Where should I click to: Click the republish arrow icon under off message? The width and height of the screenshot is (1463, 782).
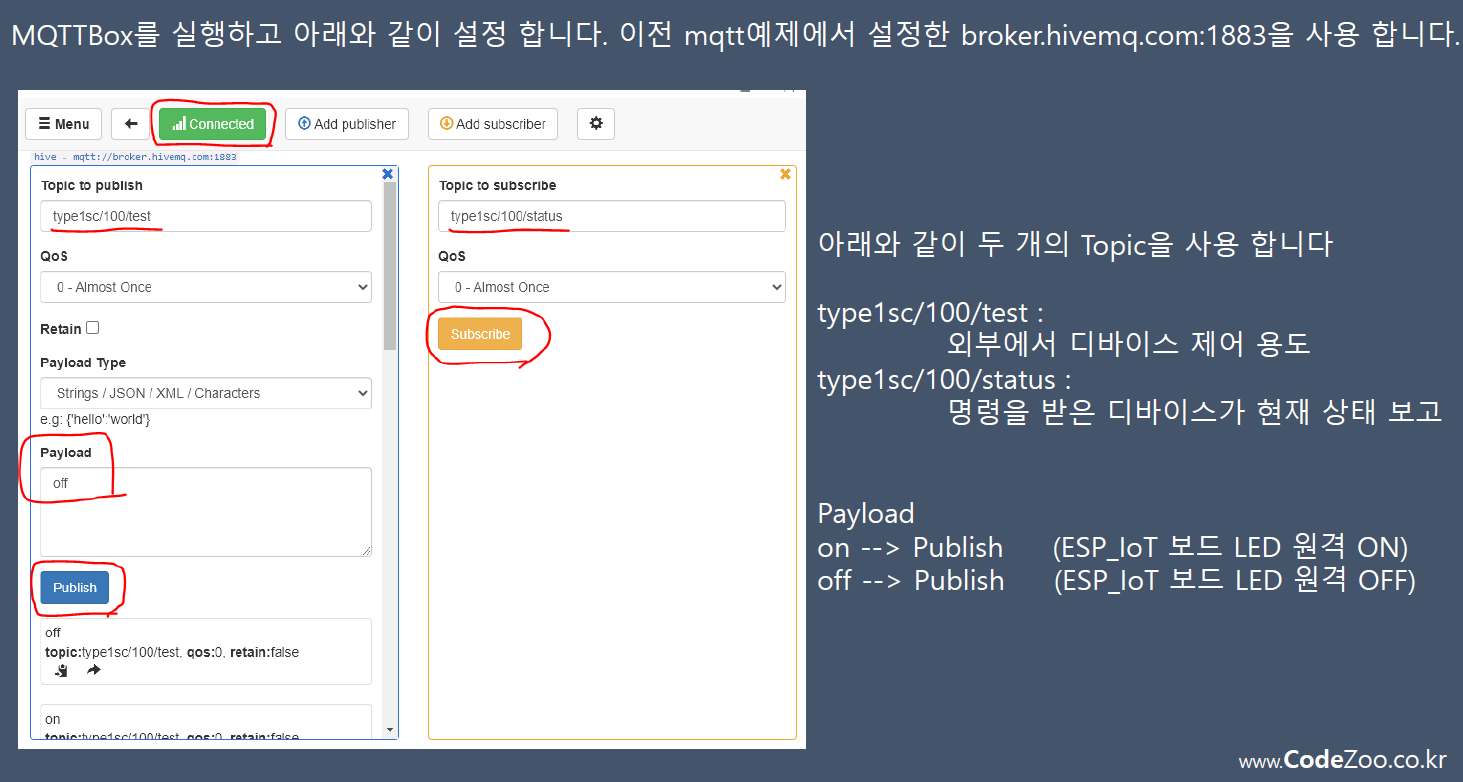[94, 670]
